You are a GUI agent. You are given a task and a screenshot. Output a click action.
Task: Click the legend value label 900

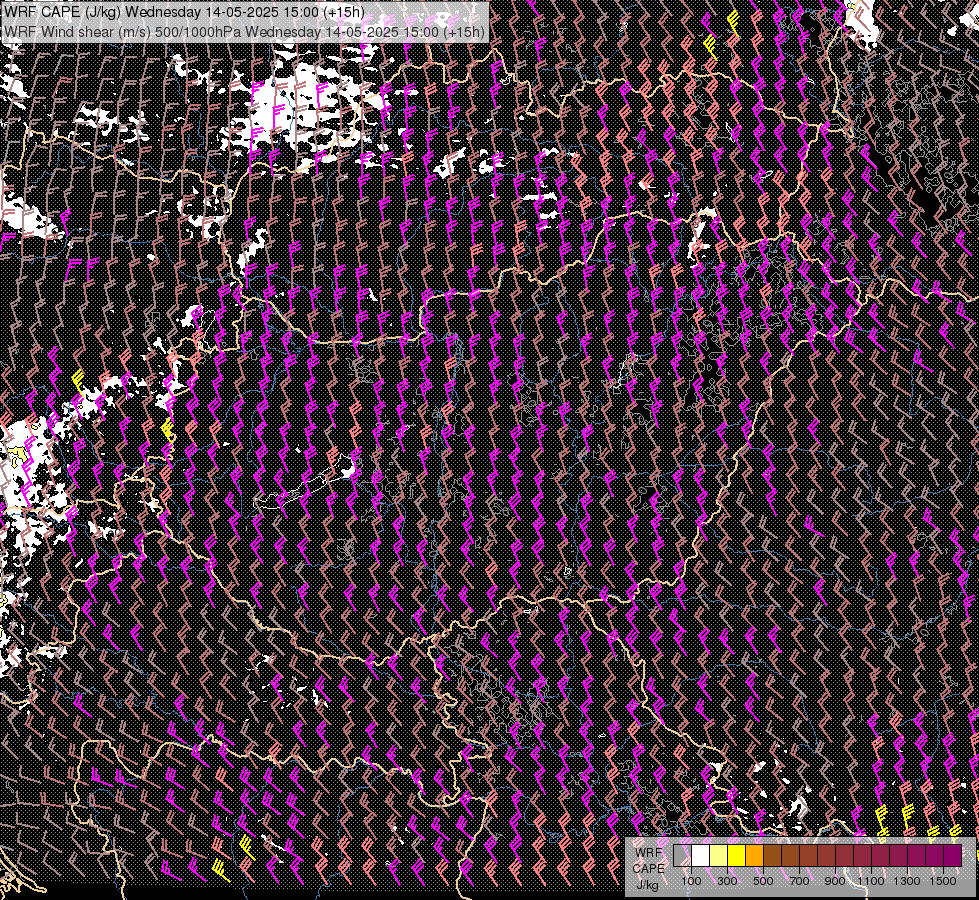click(x=835, y=881)
